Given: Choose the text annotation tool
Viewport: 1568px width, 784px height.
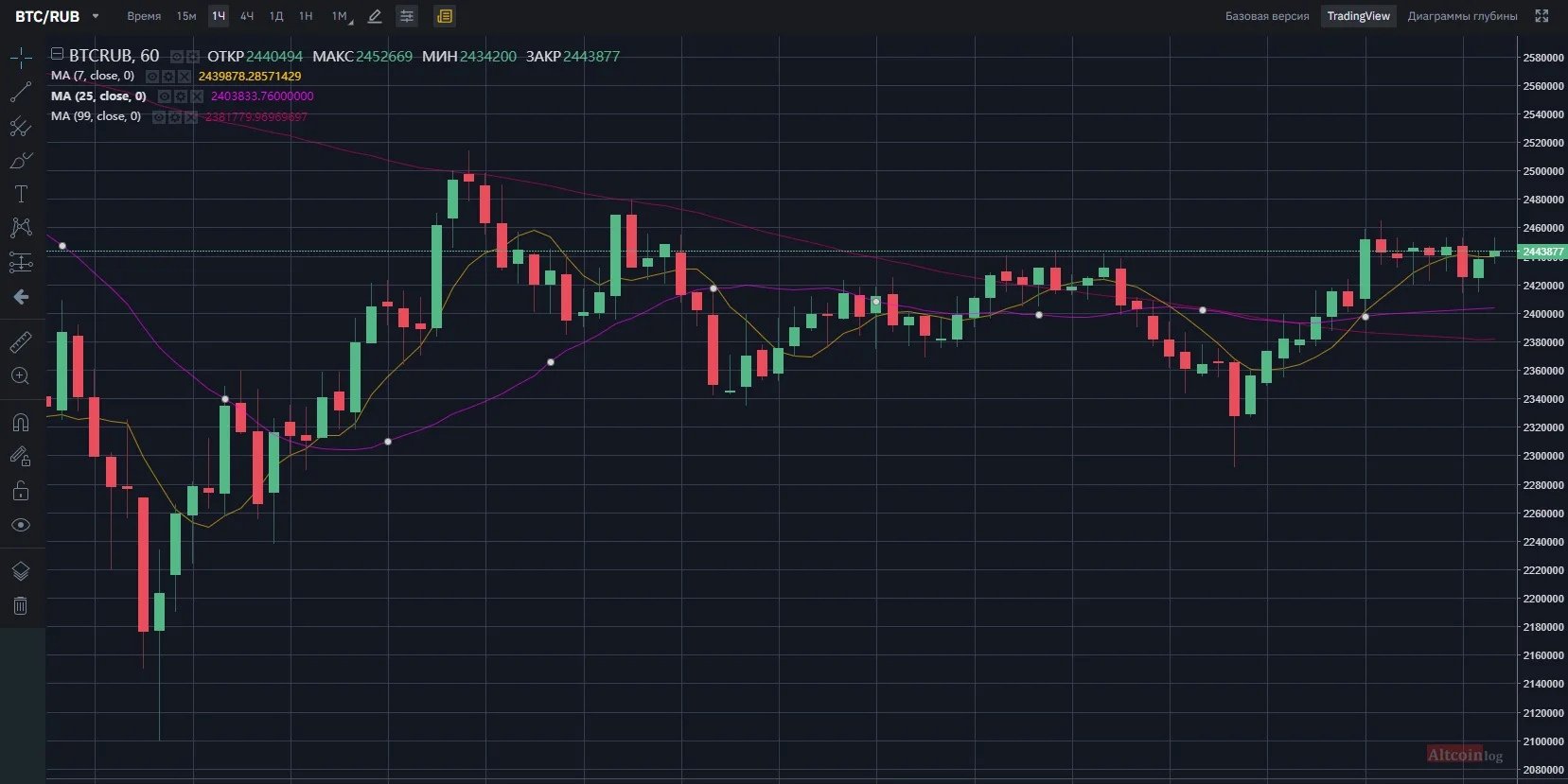Looking at the screenshot, I should [x=21, y=195].
